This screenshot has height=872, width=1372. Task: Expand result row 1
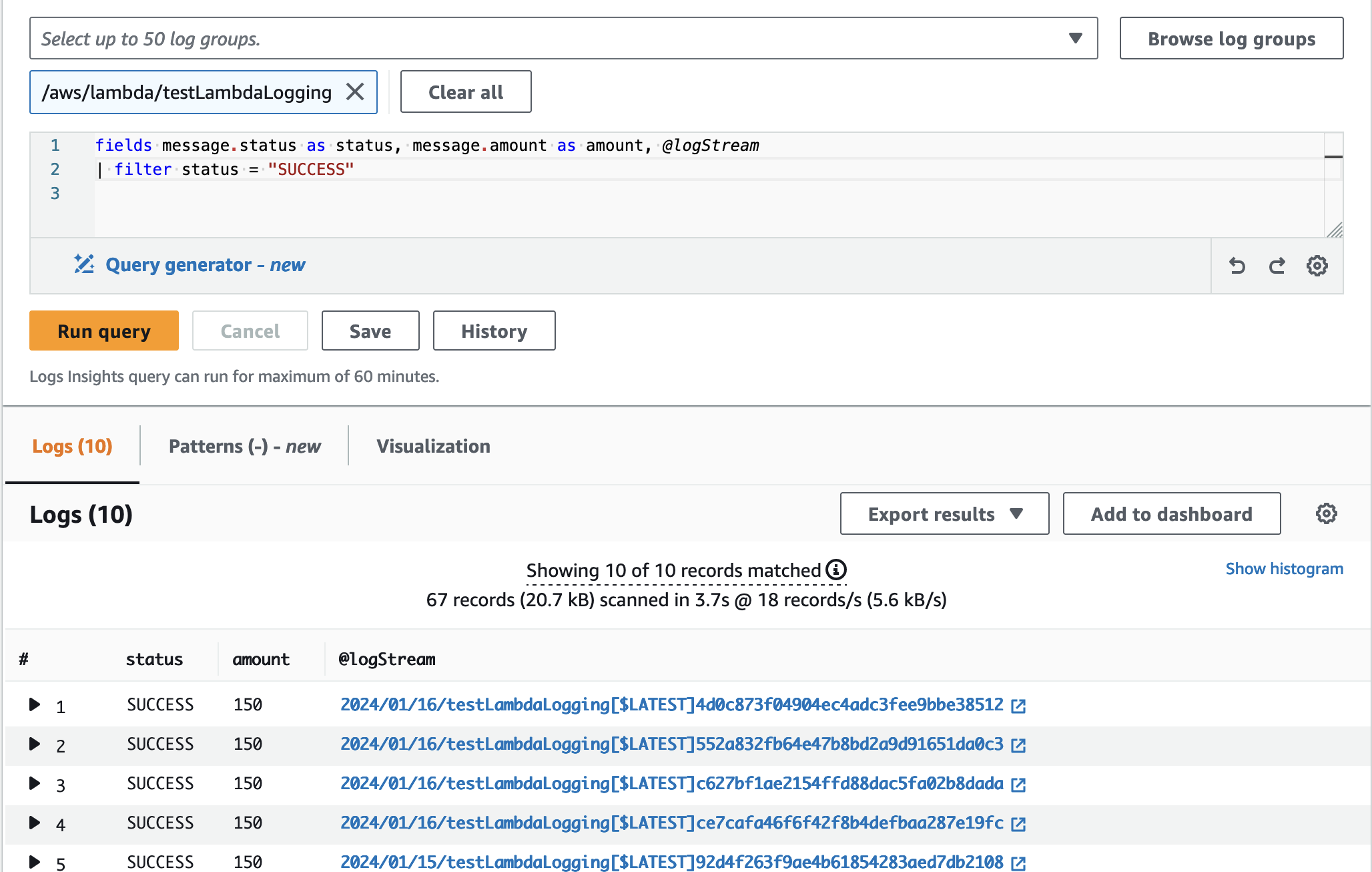point(35,704)
